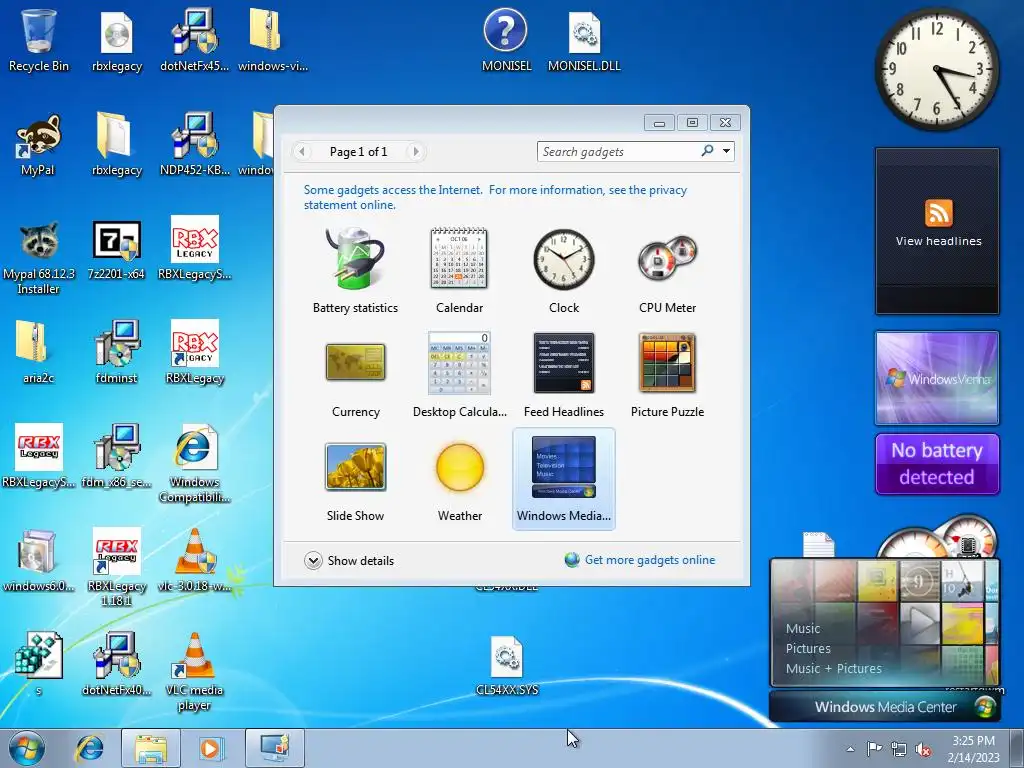Click the Windows Media Center gadget bar

coord(884,707)
